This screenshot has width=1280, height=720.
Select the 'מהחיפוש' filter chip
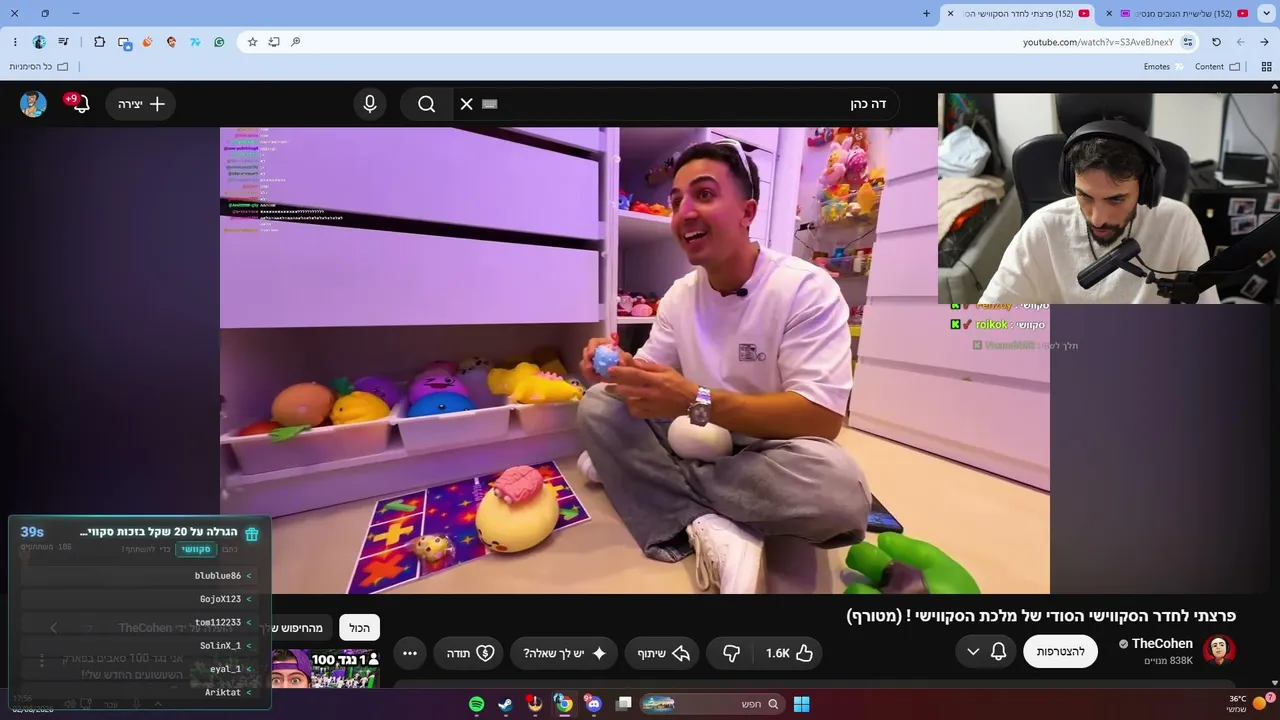tap(301, 628)
